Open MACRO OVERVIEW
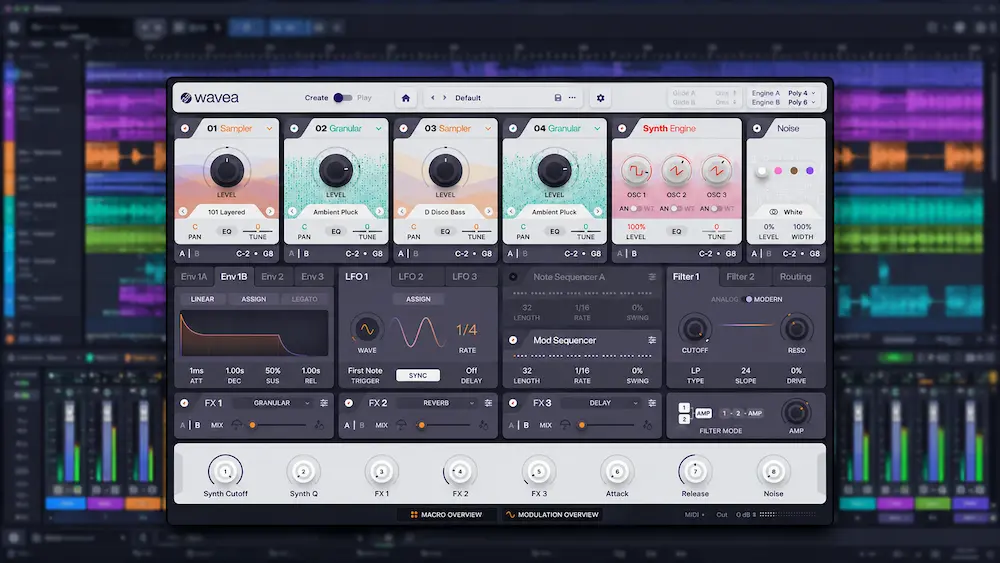Screen dimensions: 1000x563 (446, 515)
